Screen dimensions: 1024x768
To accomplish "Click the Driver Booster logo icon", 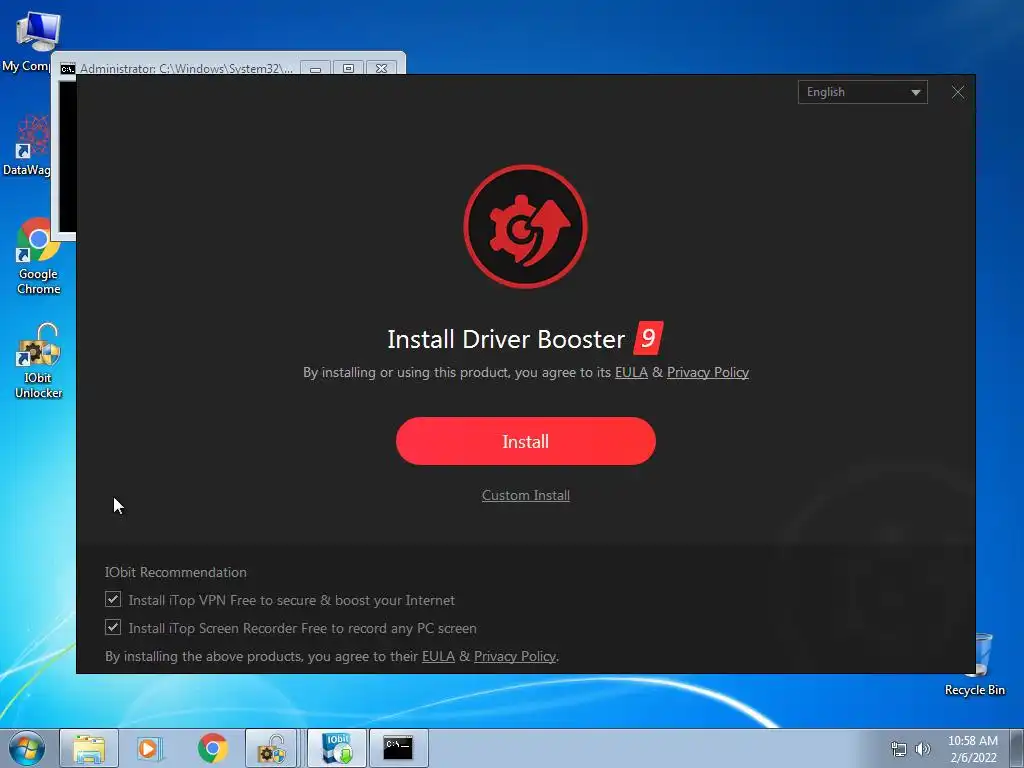I will point(525,226).
